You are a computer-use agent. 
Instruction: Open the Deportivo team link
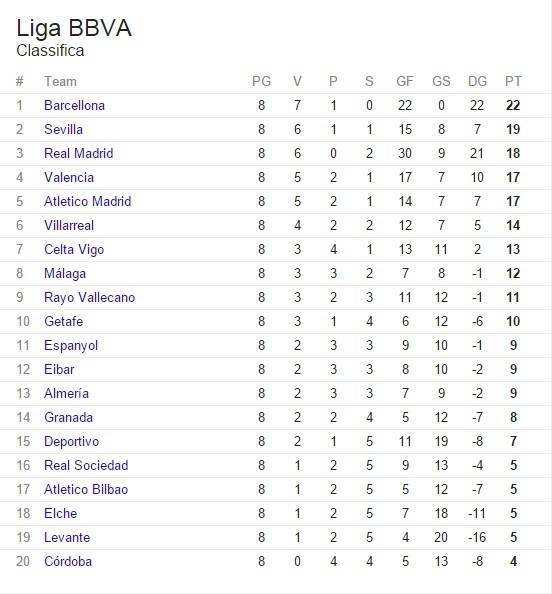tap(71, 442)
